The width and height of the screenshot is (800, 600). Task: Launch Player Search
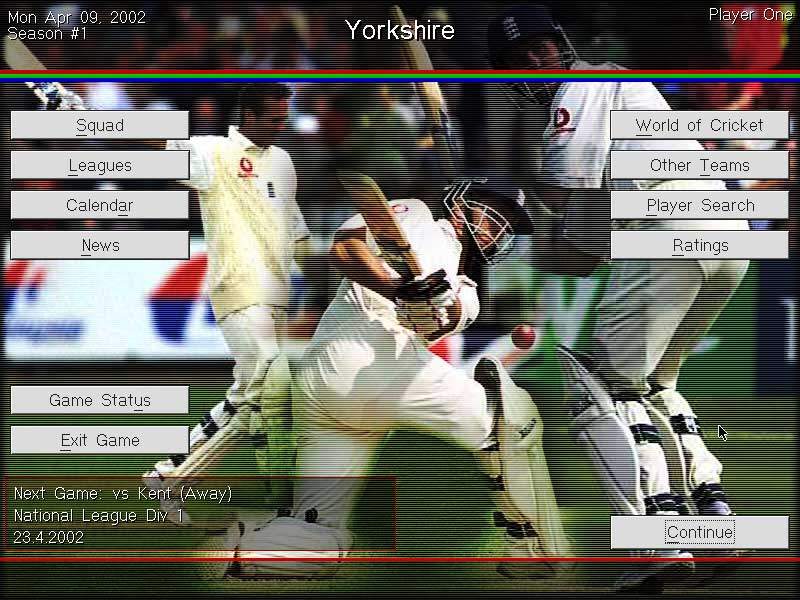[699, 205]
